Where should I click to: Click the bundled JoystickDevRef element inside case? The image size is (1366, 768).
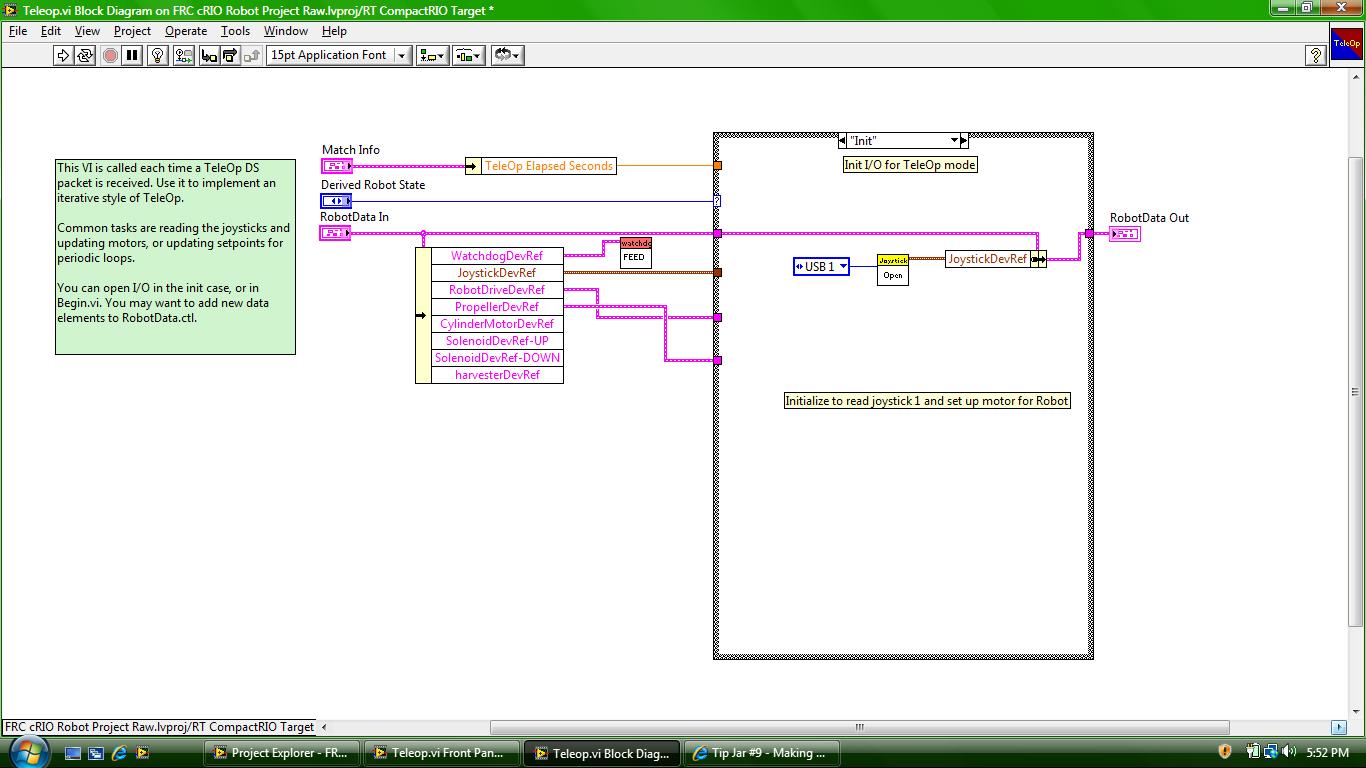(988, 259)
